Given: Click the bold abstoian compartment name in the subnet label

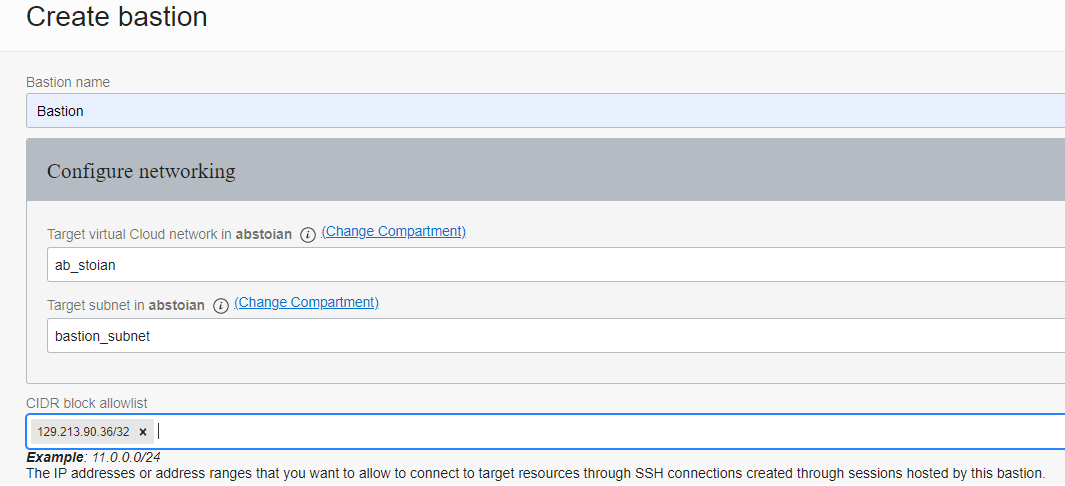Looking at the screenshot, I should 177,305.
